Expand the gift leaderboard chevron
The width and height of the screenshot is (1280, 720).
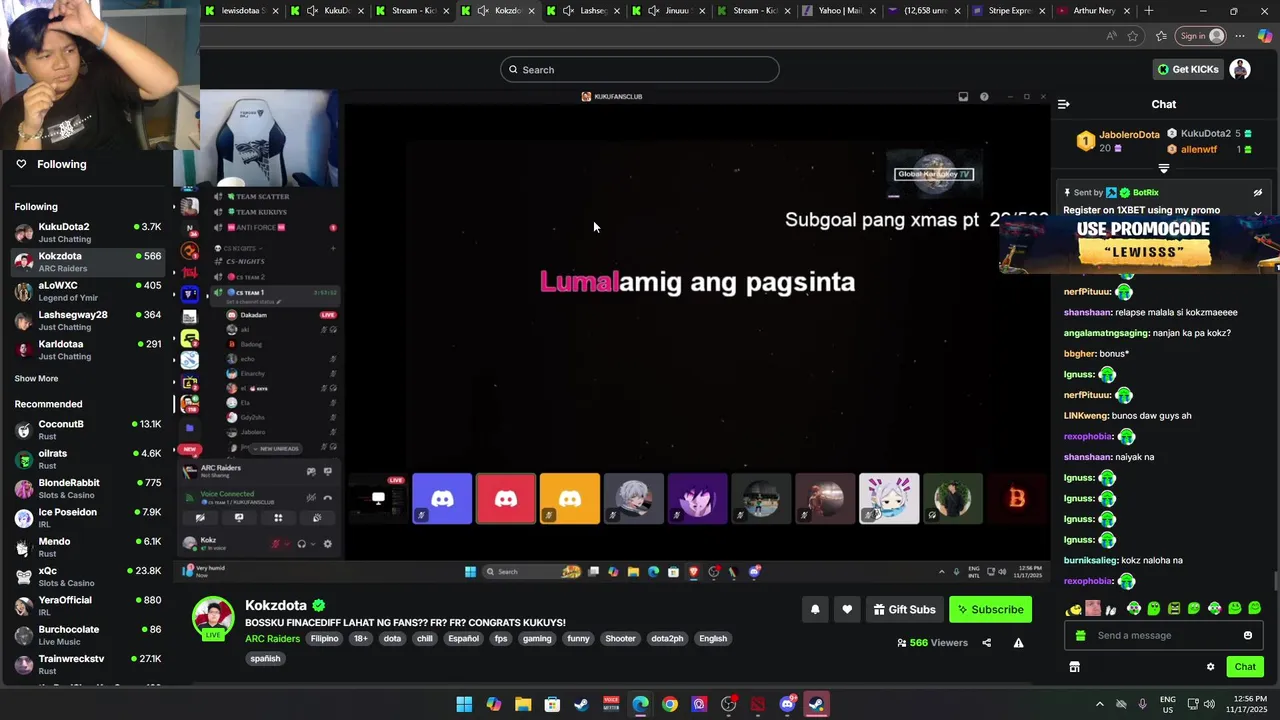coord(1163,168)
